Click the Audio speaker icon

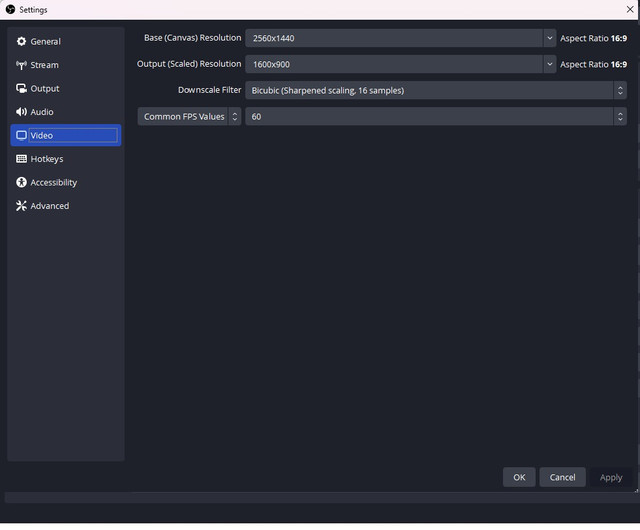click(x=21, y=112)
